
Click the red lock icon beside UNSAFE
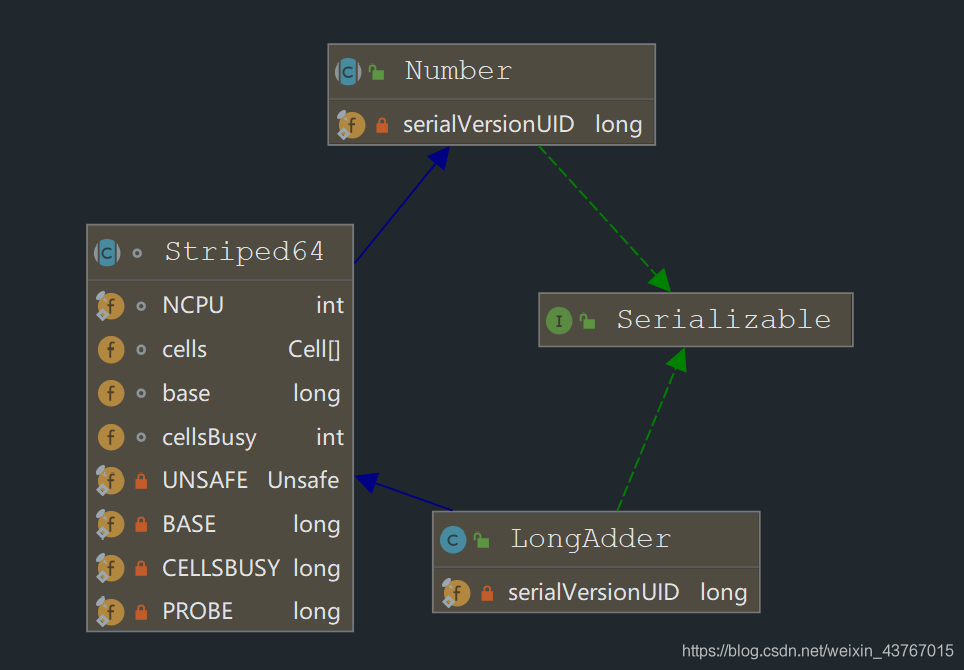[141, 481]
